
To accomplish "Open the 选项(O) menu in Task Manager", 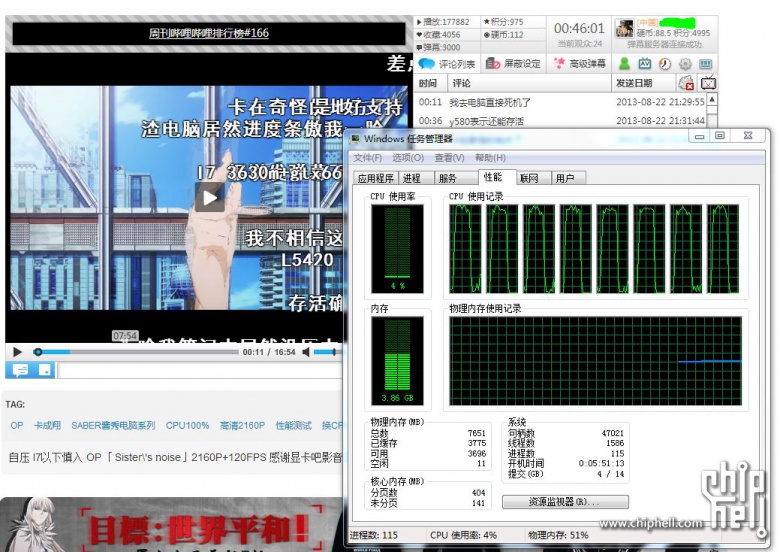I will [x=408, y=158].
